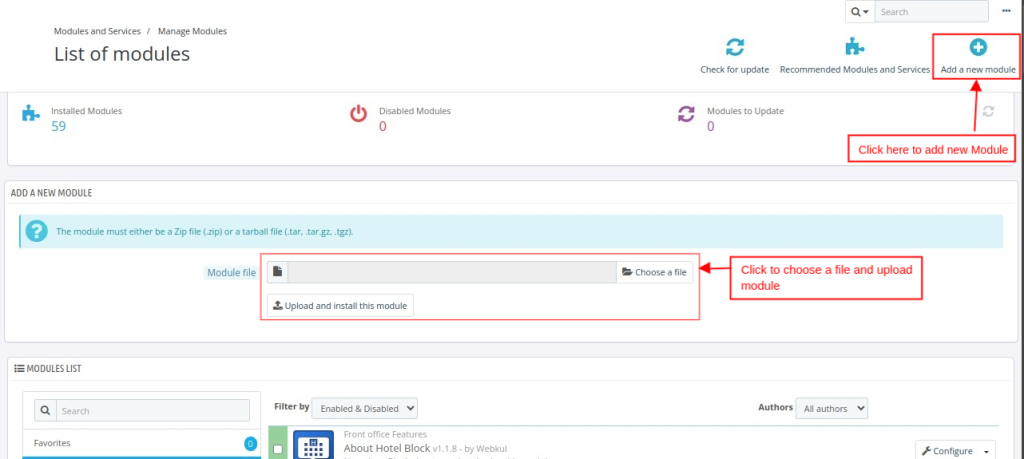Click the About Hotel Block module icon
The height and width of the screenshot is (459, 1024).
point(313,447)
